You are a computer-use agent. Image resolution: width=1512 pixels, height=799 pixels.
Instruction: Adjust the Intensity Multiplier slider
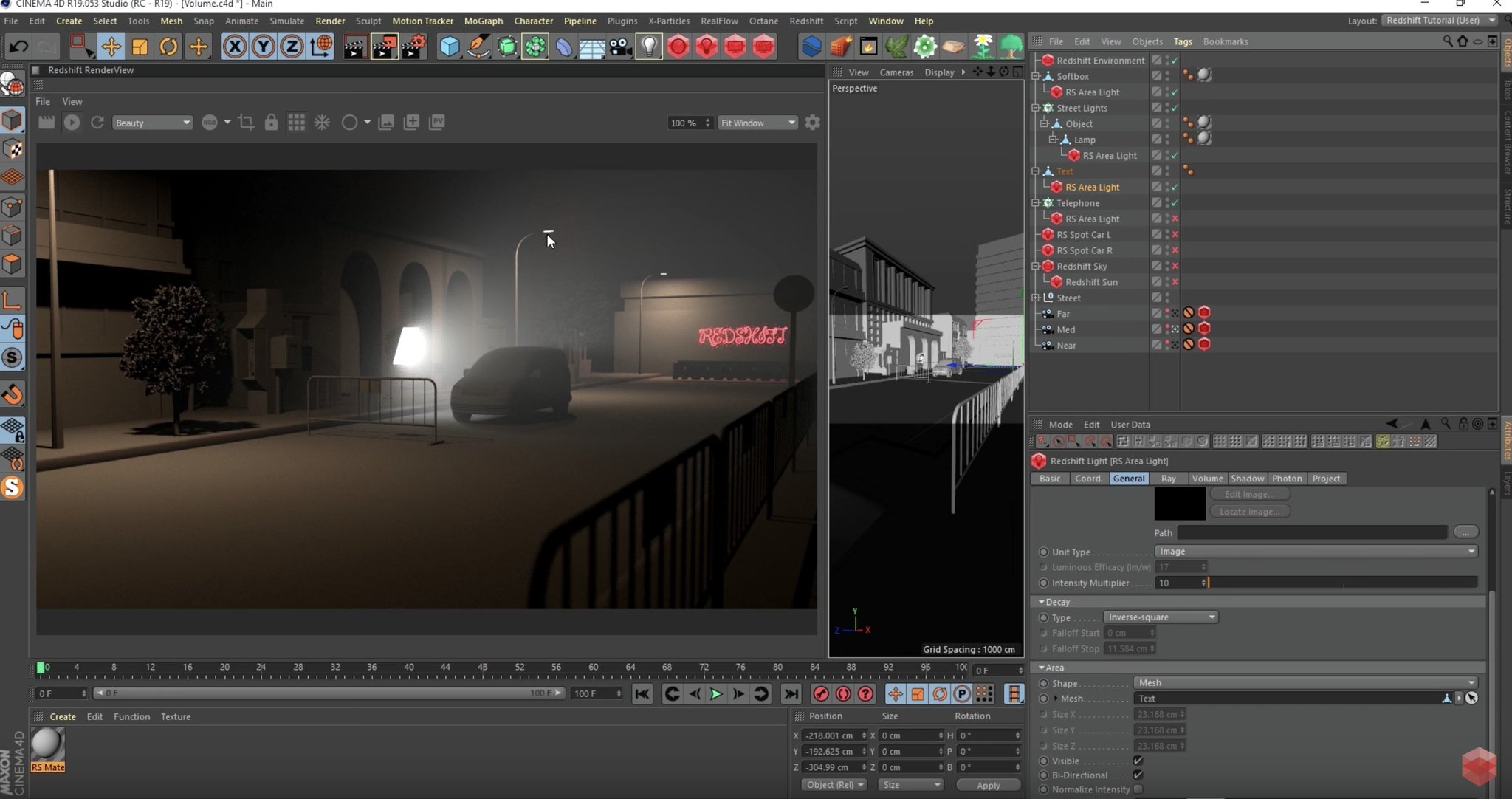pos(1342,583)
